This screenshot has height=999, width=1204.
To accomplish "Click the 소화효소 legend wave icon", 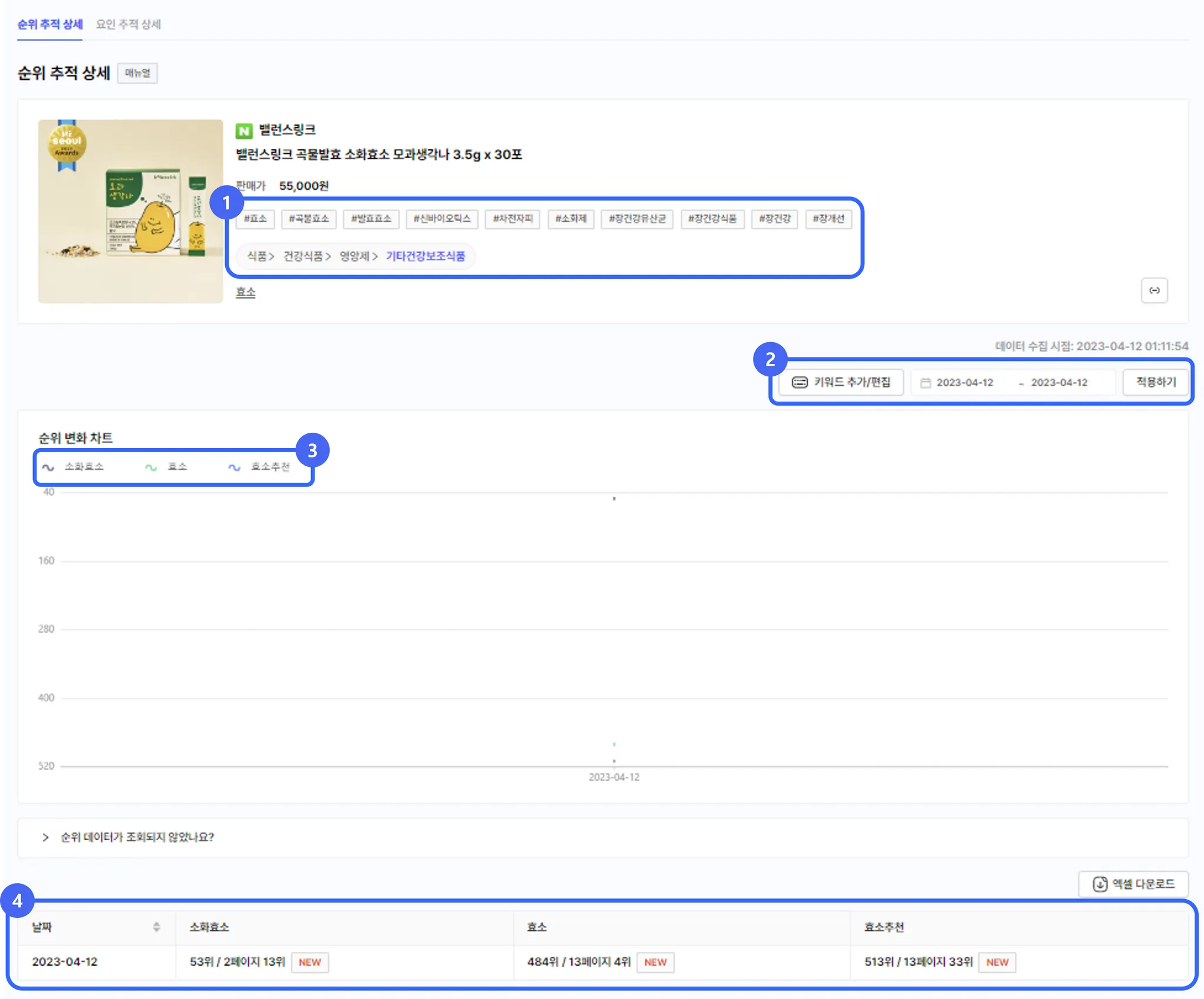I will [x=48, y=467].
